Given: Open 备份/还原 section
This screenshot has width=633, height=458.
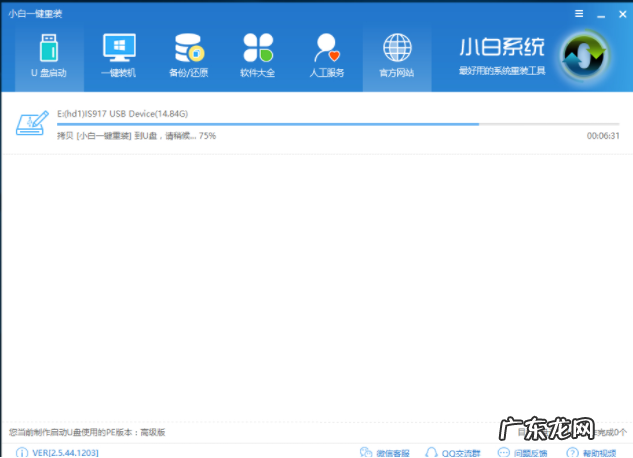Looking at the screenshot, I should [x=188, y=57].
